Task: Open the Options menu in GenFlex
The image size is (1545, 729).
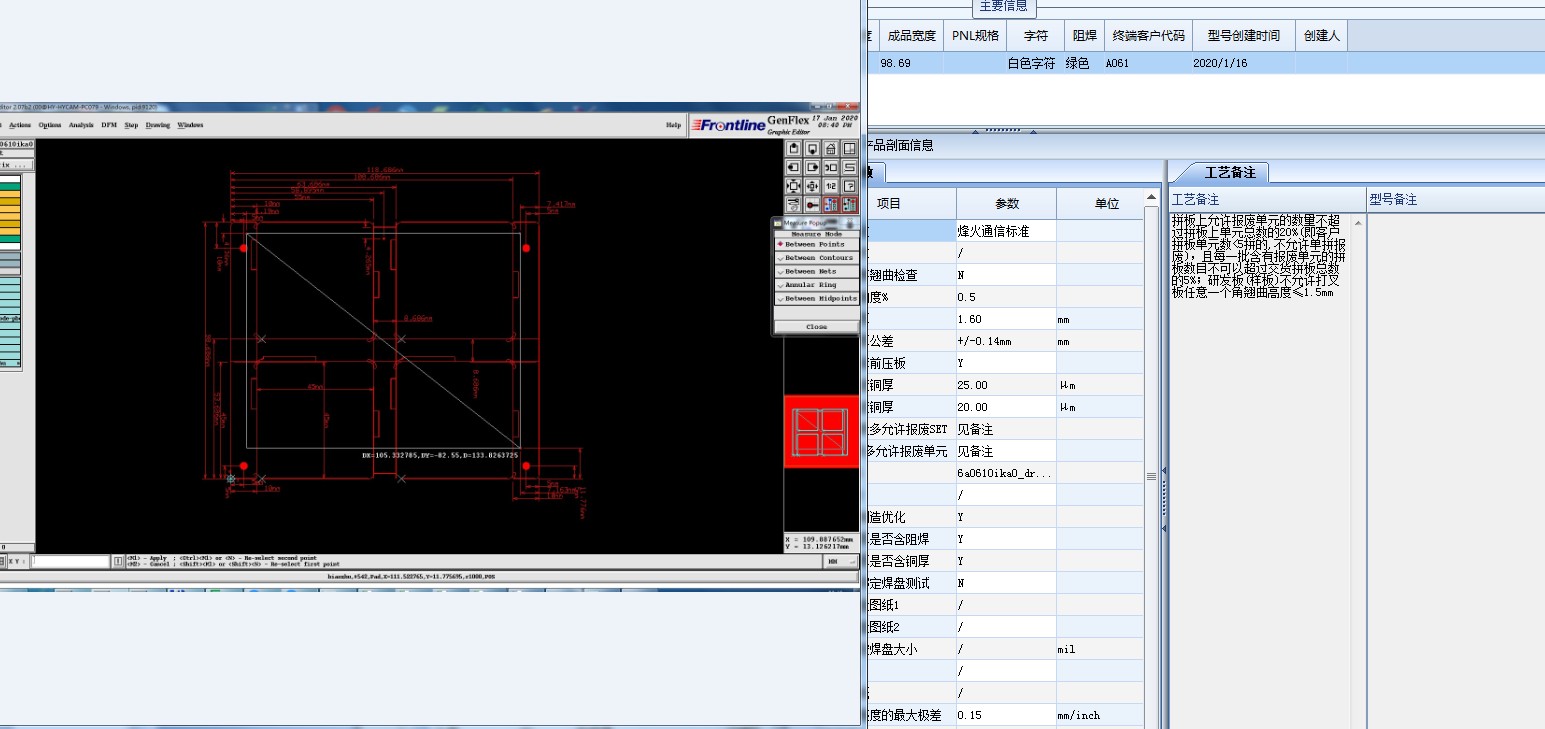Action: coord(50,125)
